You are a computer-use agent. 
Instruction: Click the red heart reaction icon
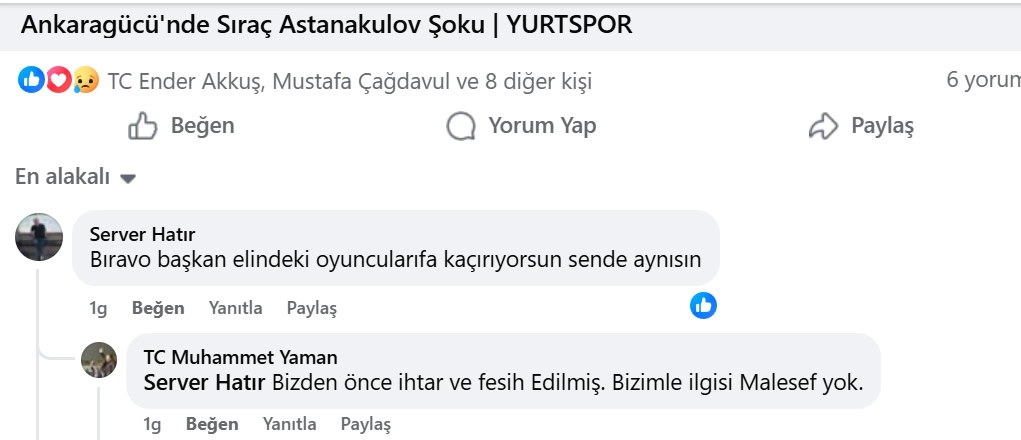(x=58, y=80)
